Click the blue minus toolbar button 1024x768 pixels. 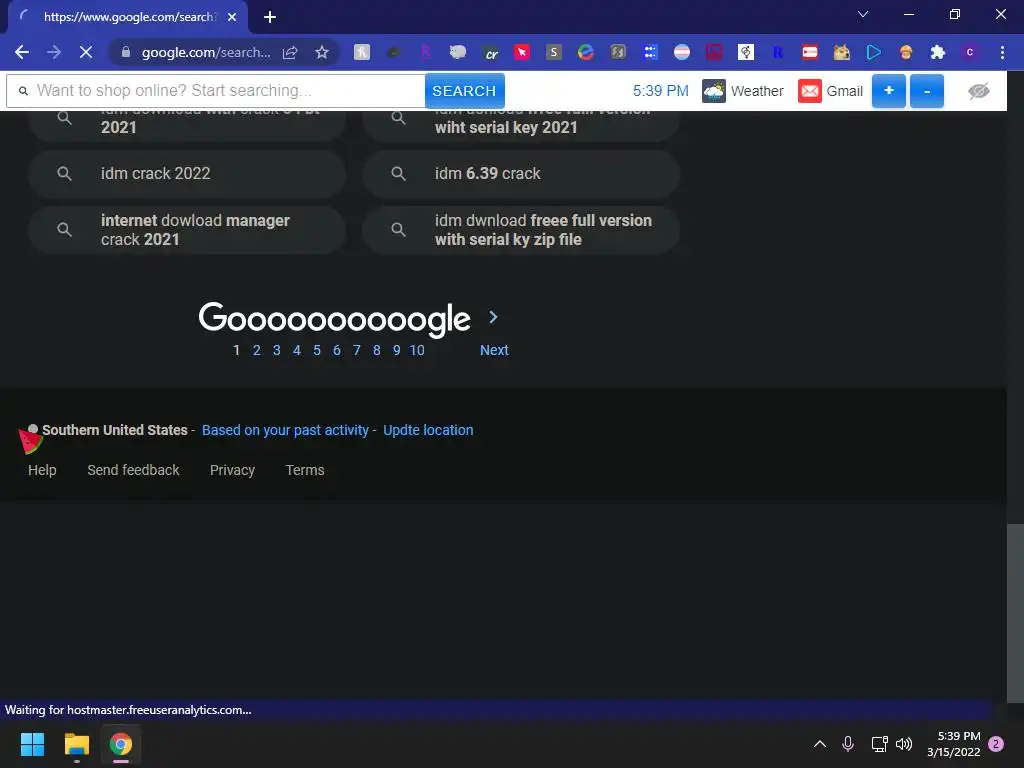927,91
